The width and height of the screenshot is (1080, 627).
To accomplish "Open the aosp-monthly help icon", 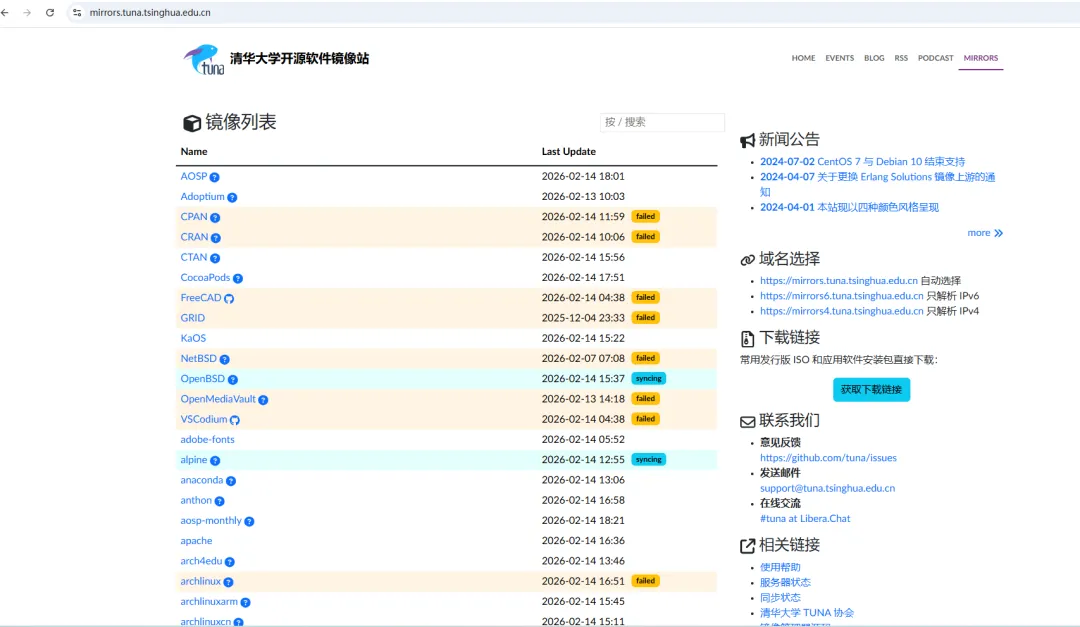I will tap(249, 522).
